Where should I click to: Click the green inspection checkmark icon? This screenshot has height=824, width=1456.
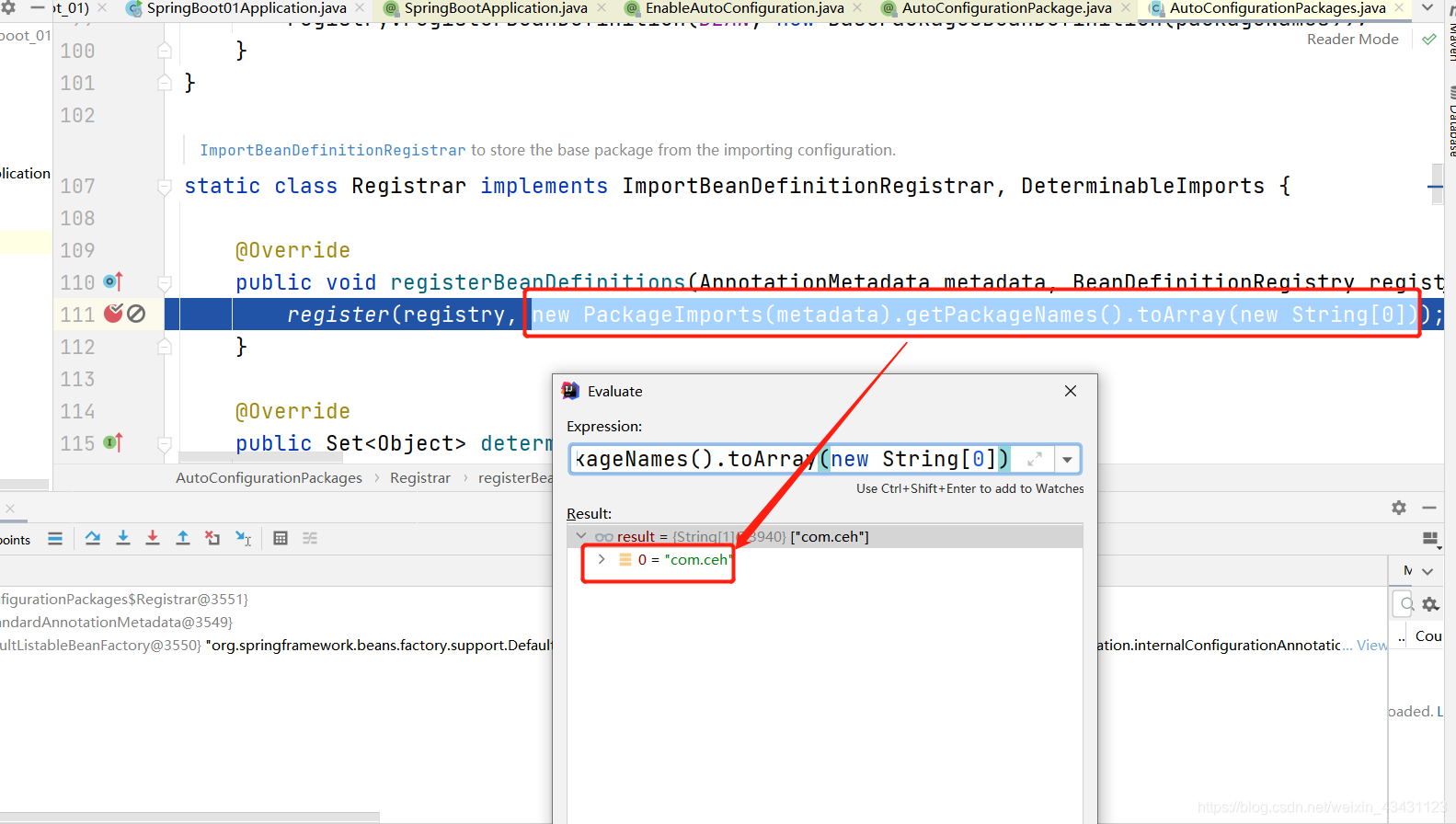pos(1428,40)
